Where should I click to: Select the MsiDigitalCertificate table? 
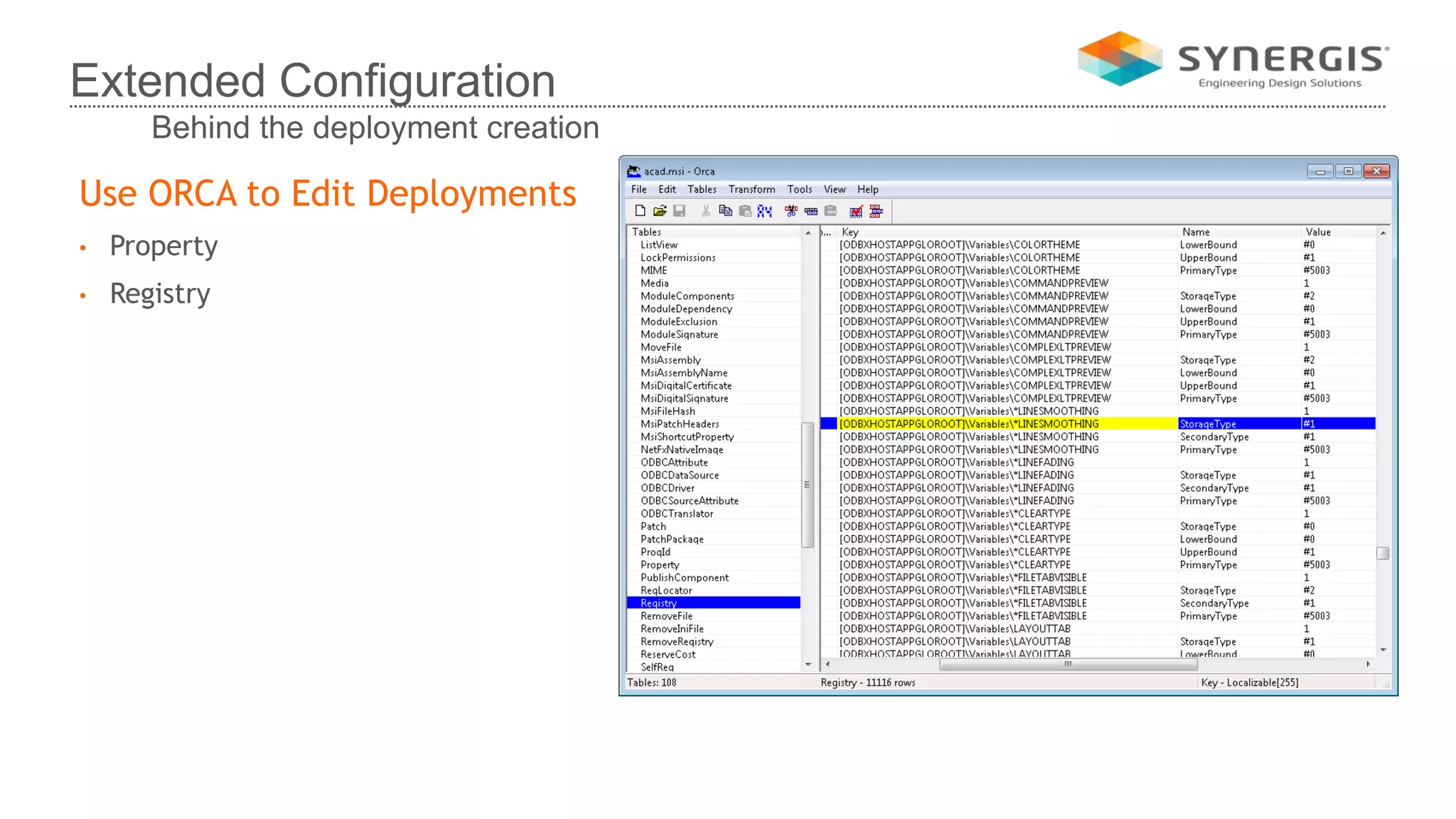tap(686, 385)
